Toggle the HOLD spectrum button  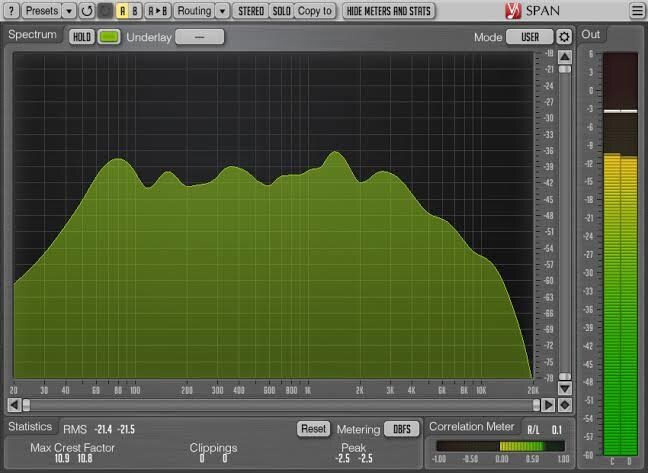82,37
